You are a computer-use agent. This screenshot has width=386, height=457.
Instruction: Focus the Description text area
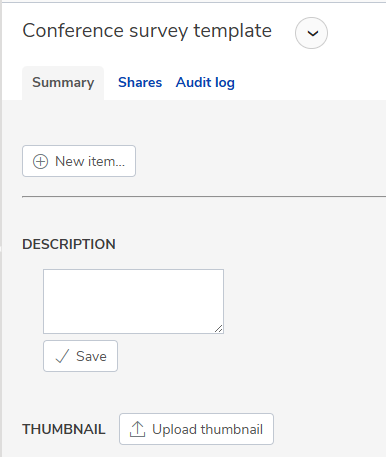(133, 301)
